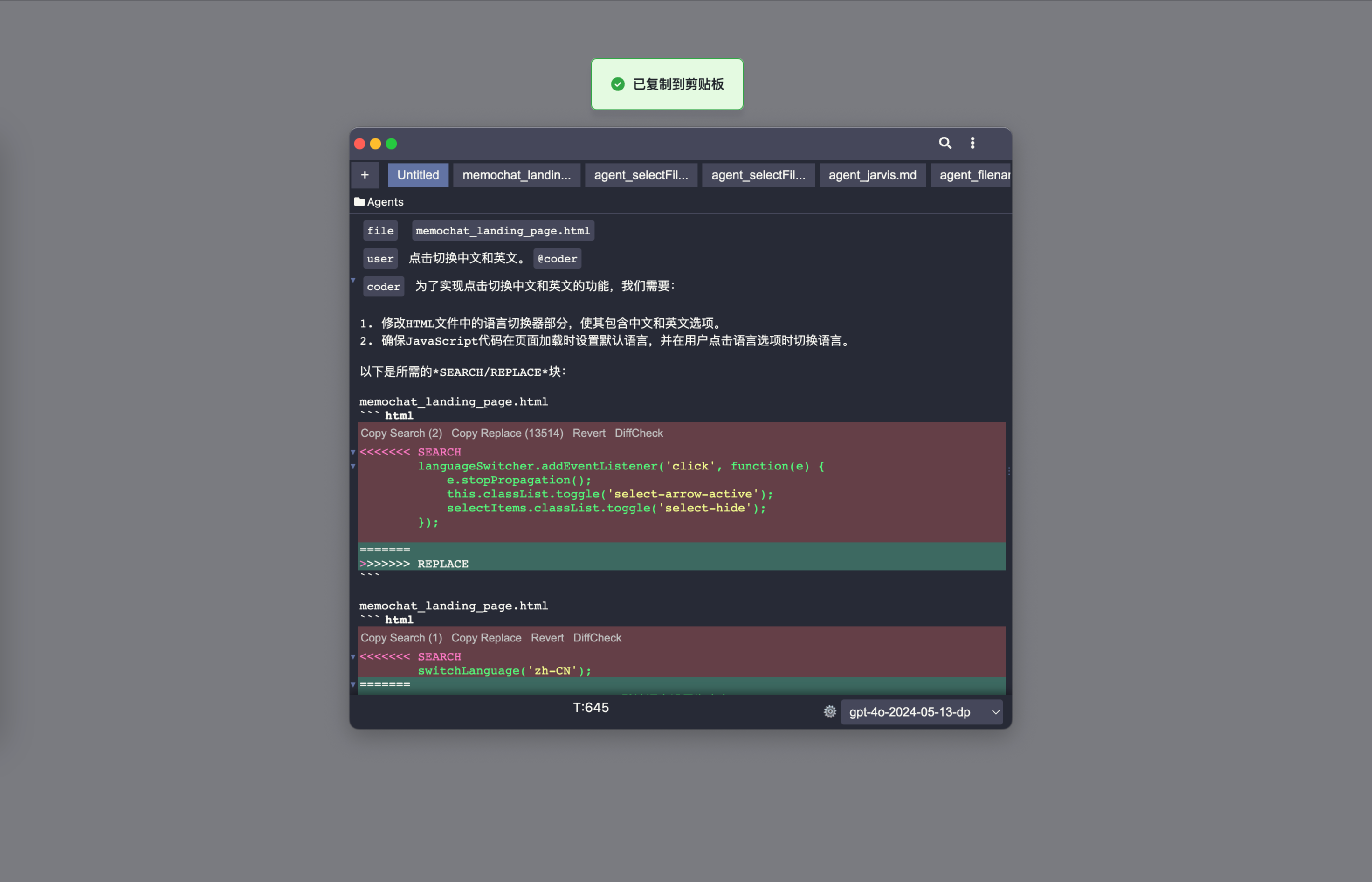Open settings gear next to model selector
The width and height of the screenshot is (1372, 882).
830,711
